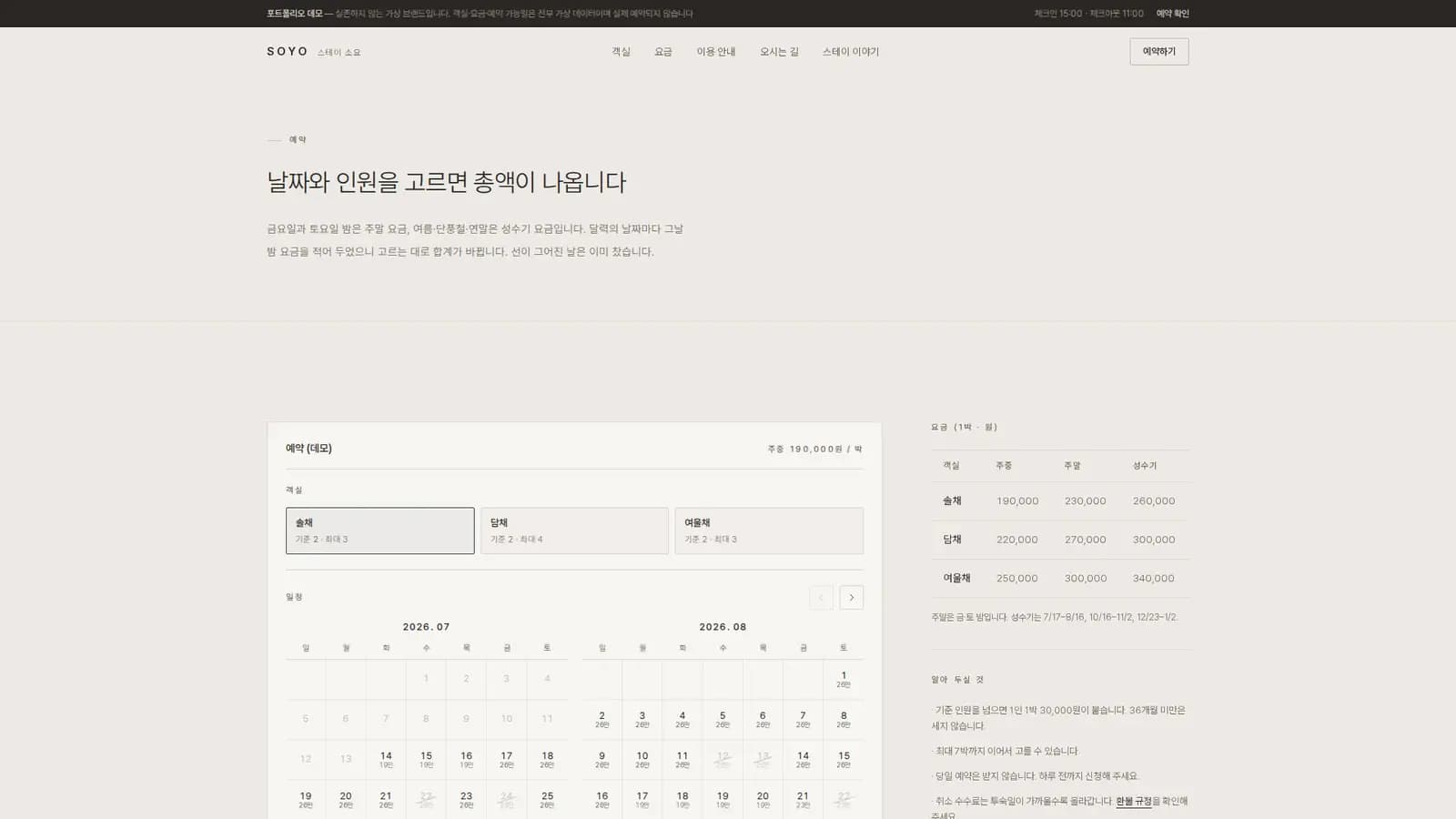This screenshot has height=819, width=1456.
Task: Click the 230,000 cell in rate table
Action: [x=1086, y=501]
